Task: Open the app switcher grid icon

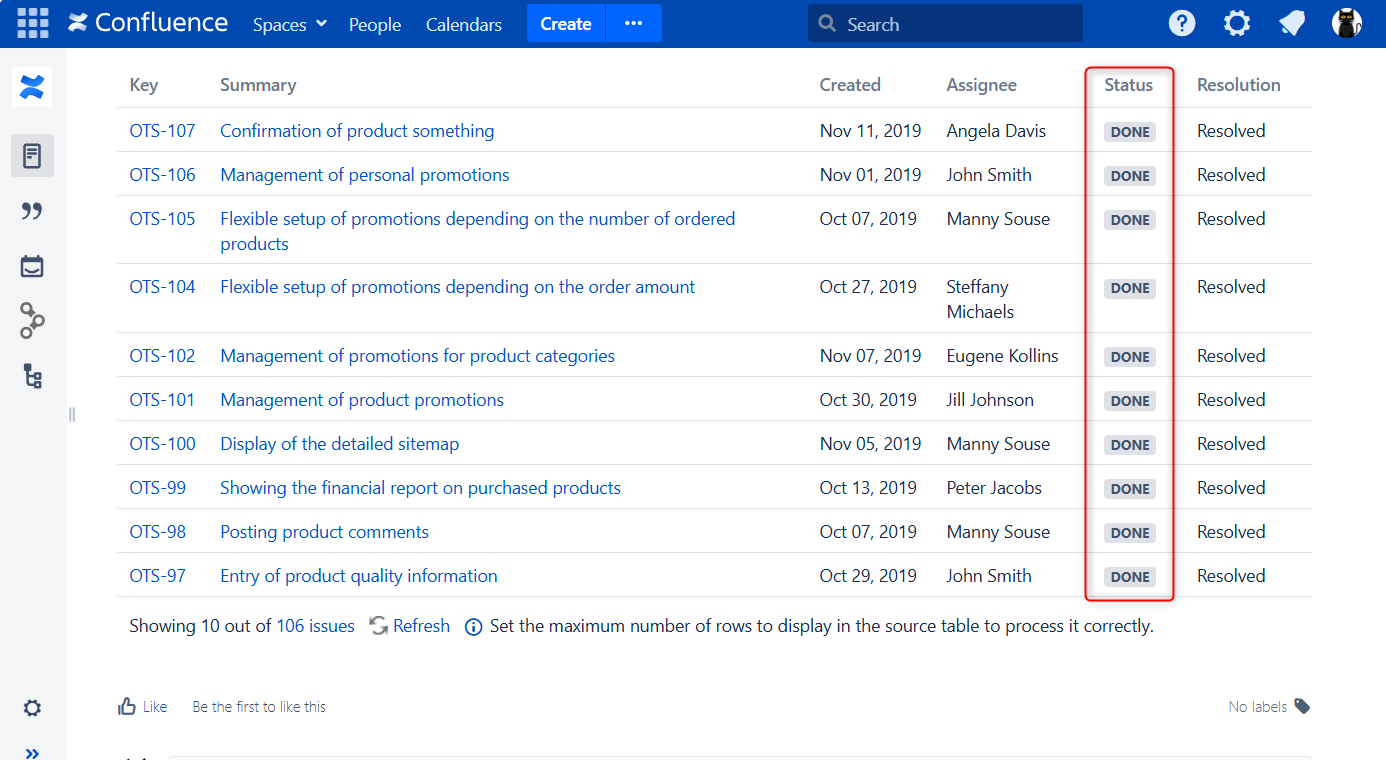Action: [x=33, y=23]
